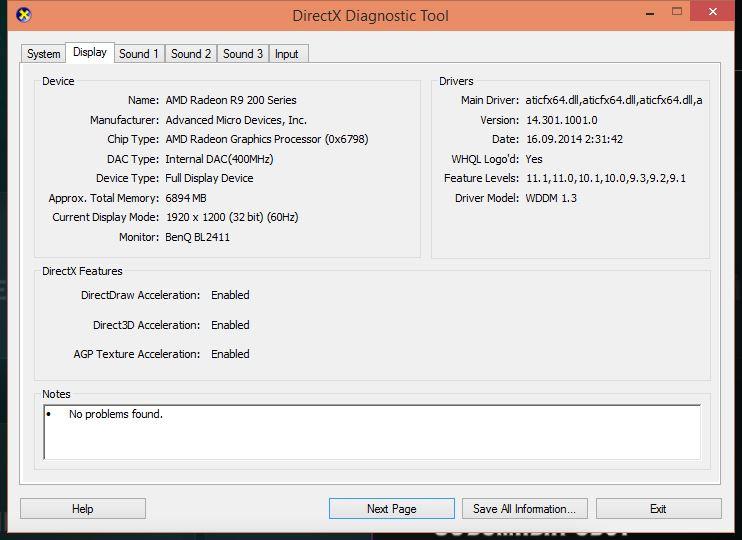
Task: Click the Help button
Action: (x=83, y=509)
